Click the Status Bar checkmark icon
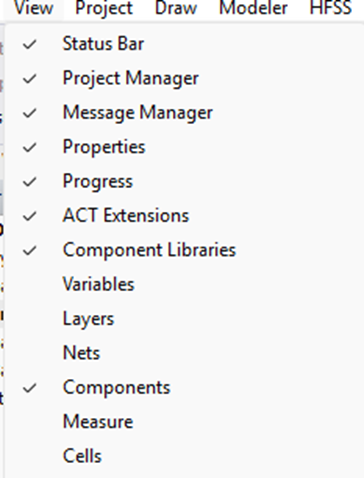This screenshot has width=364, height=478. click(30, 44)
